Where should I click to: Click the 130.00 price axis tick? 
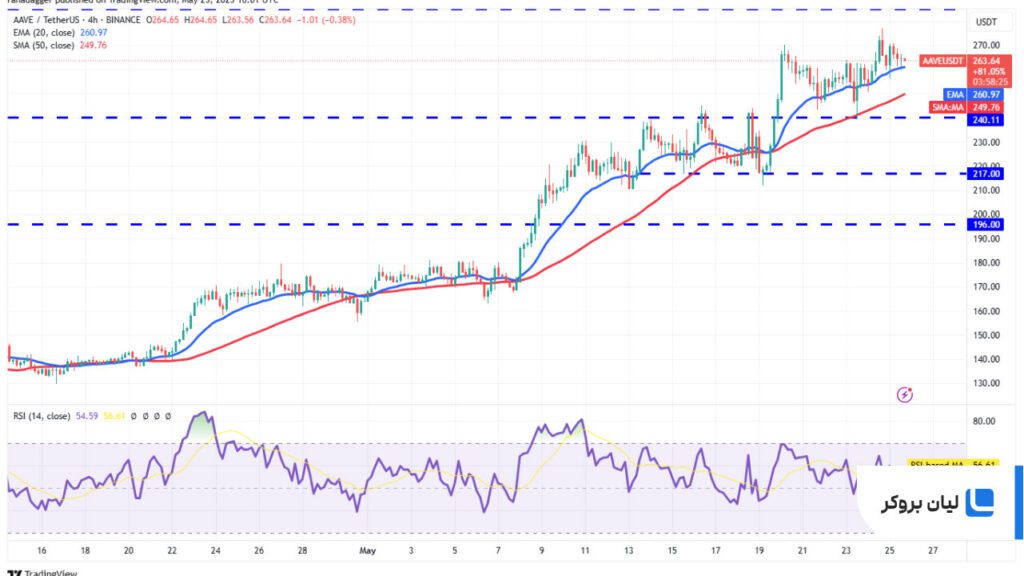tap(986, 383)
